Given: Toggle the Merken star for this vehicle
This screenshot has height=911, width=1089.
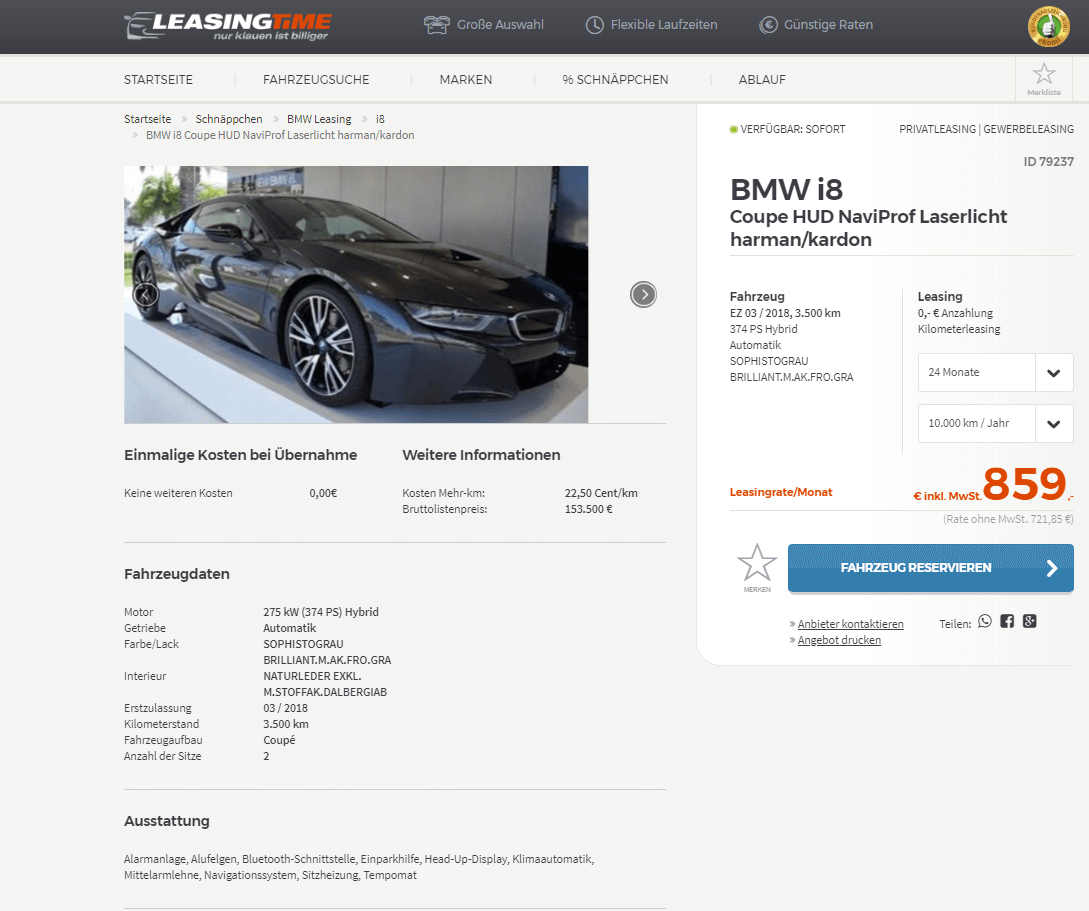Looking at the screenshot, I should [756, 568].
